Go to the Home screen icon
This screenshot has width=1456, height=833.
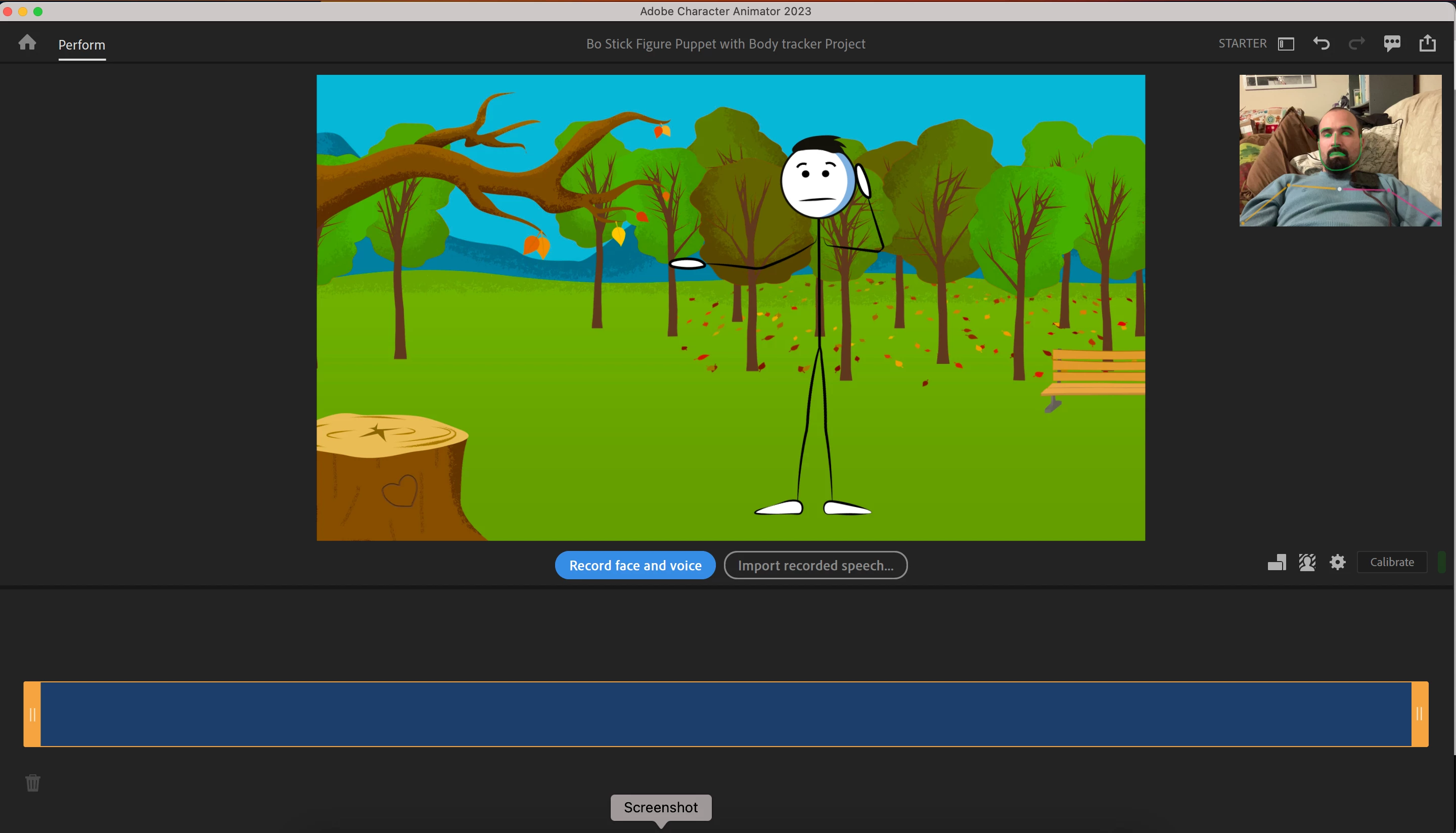pos(27,43)
